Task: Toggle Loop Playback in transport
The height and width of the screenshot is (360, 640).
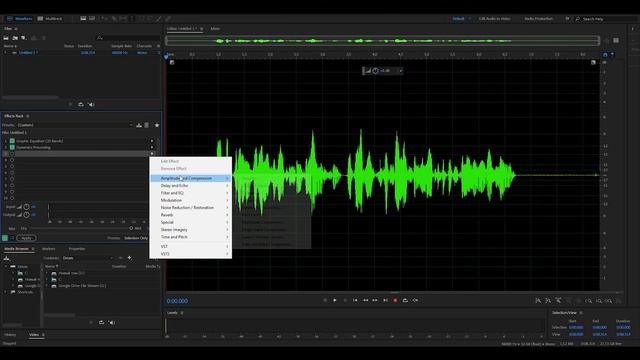Action: coord(405,300)
